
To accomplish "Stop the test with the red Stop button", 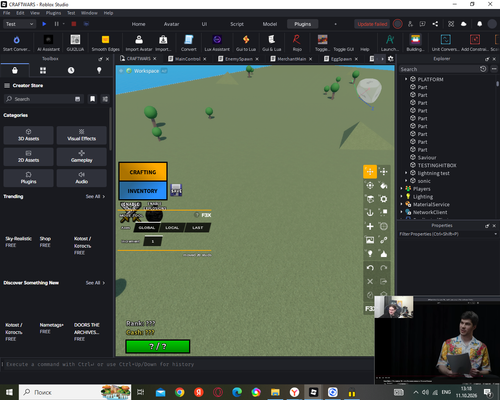I will tap(74, 24).
